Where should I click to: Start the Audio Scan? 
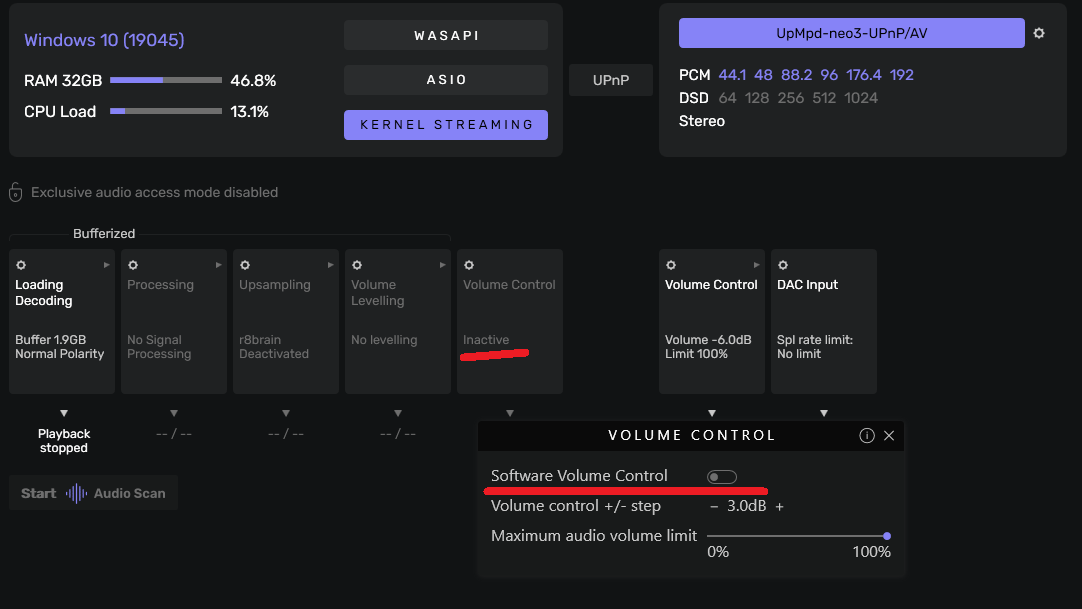click(93, 493)
